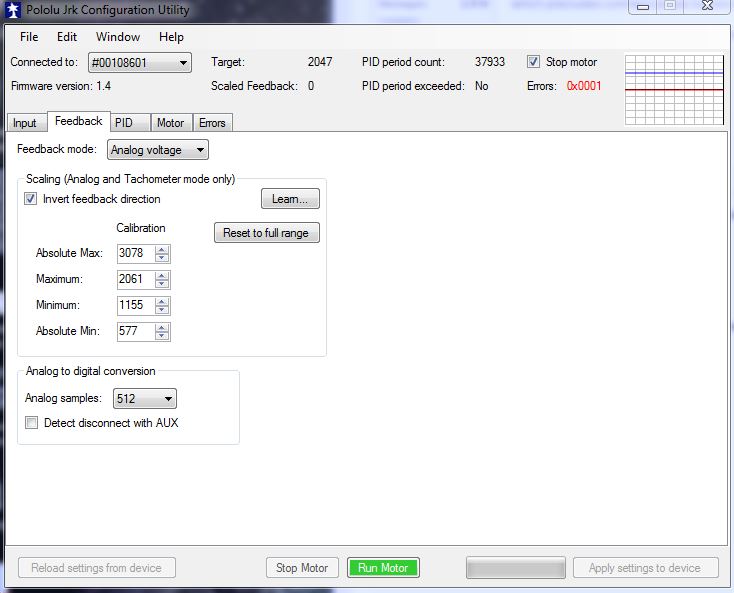Click the Pololu app icon in title bar

(x=13, y=10)
